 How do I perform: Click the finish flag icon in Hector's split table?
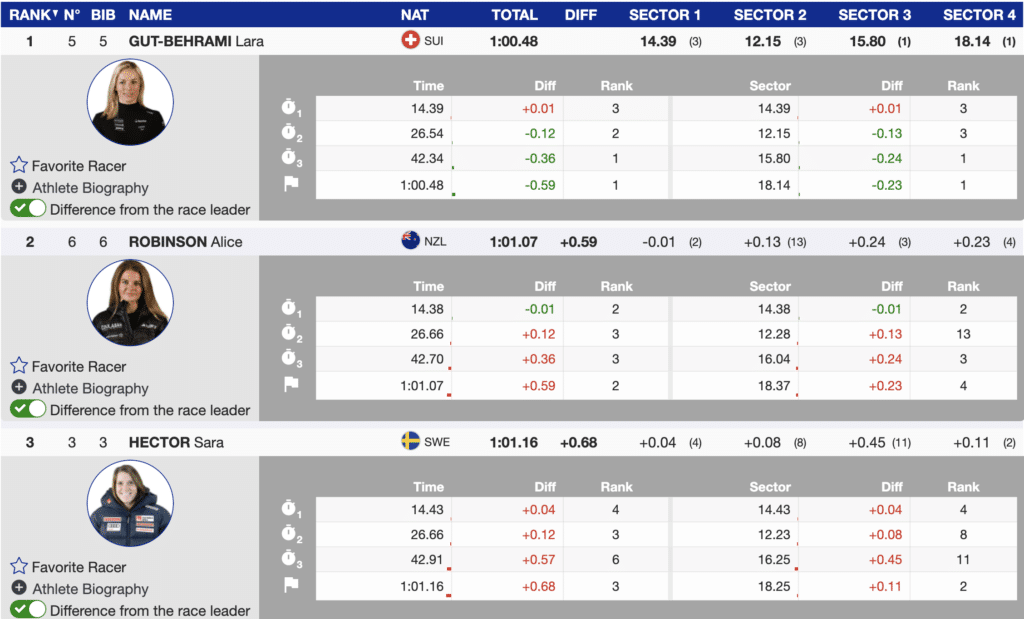(x=291, y=584)
